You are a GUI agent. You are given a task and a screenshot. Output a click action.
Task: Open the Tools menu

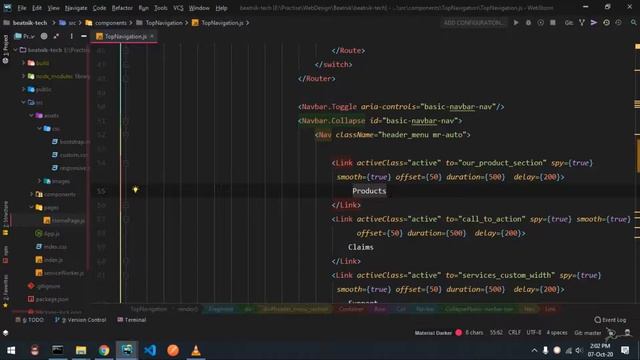[x=161, y=8]
